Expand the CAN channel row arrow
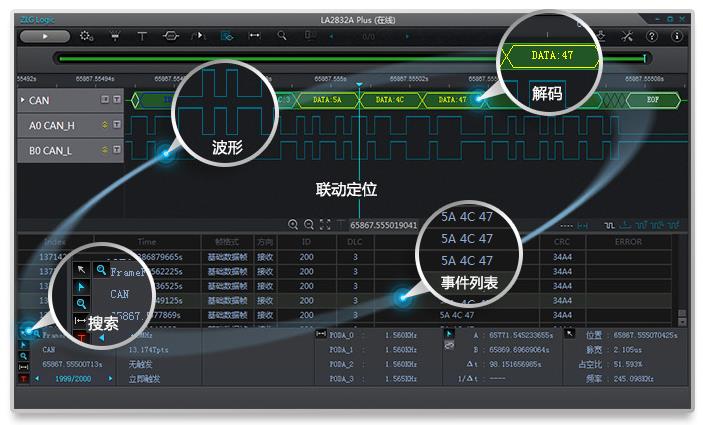This screenshot has width=703, height=425. tap(22, 100)
